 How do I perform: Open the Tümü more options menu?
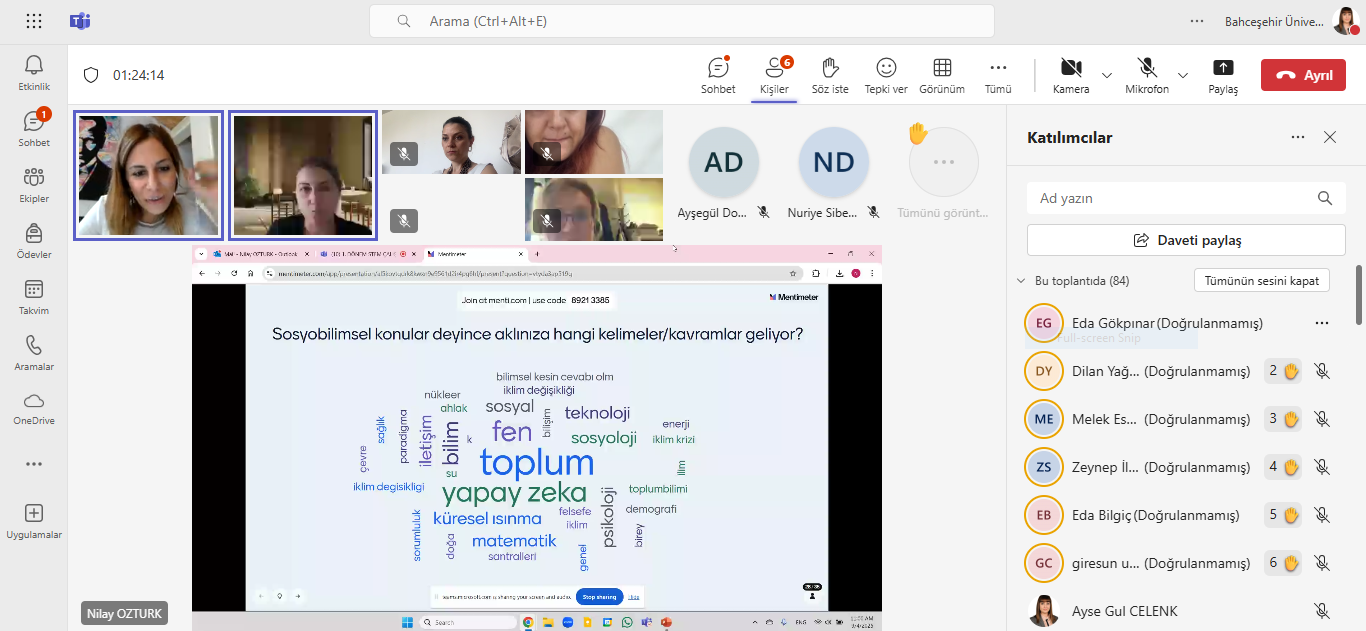pos(998,68)
